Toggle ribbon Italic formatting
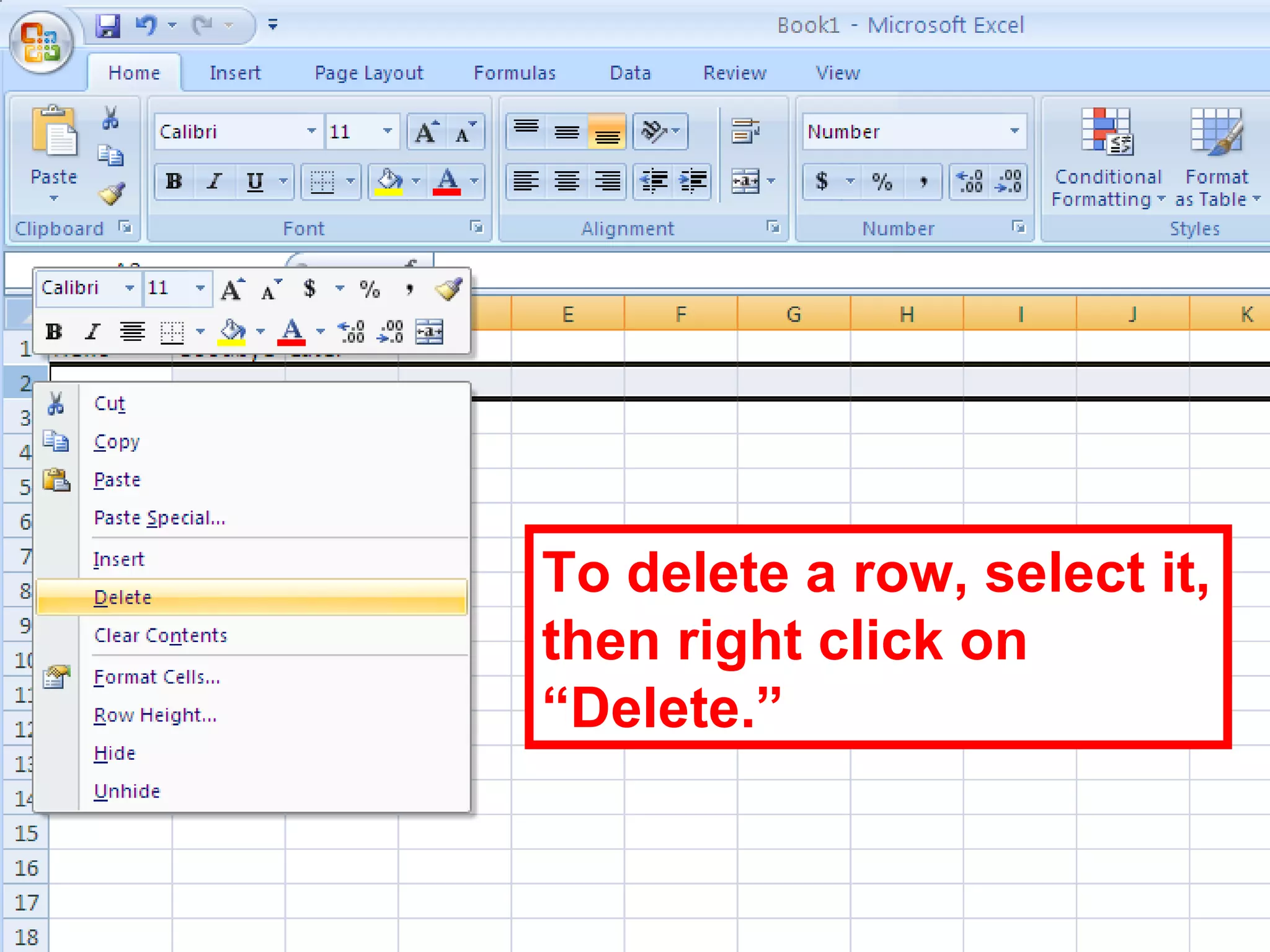 (x=214, y=182)
